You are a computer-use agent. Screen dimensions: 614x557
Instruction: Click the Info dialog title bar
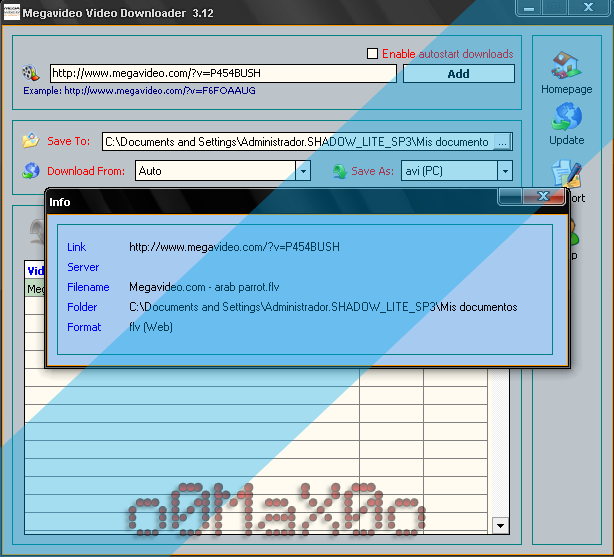click(270, 202)
